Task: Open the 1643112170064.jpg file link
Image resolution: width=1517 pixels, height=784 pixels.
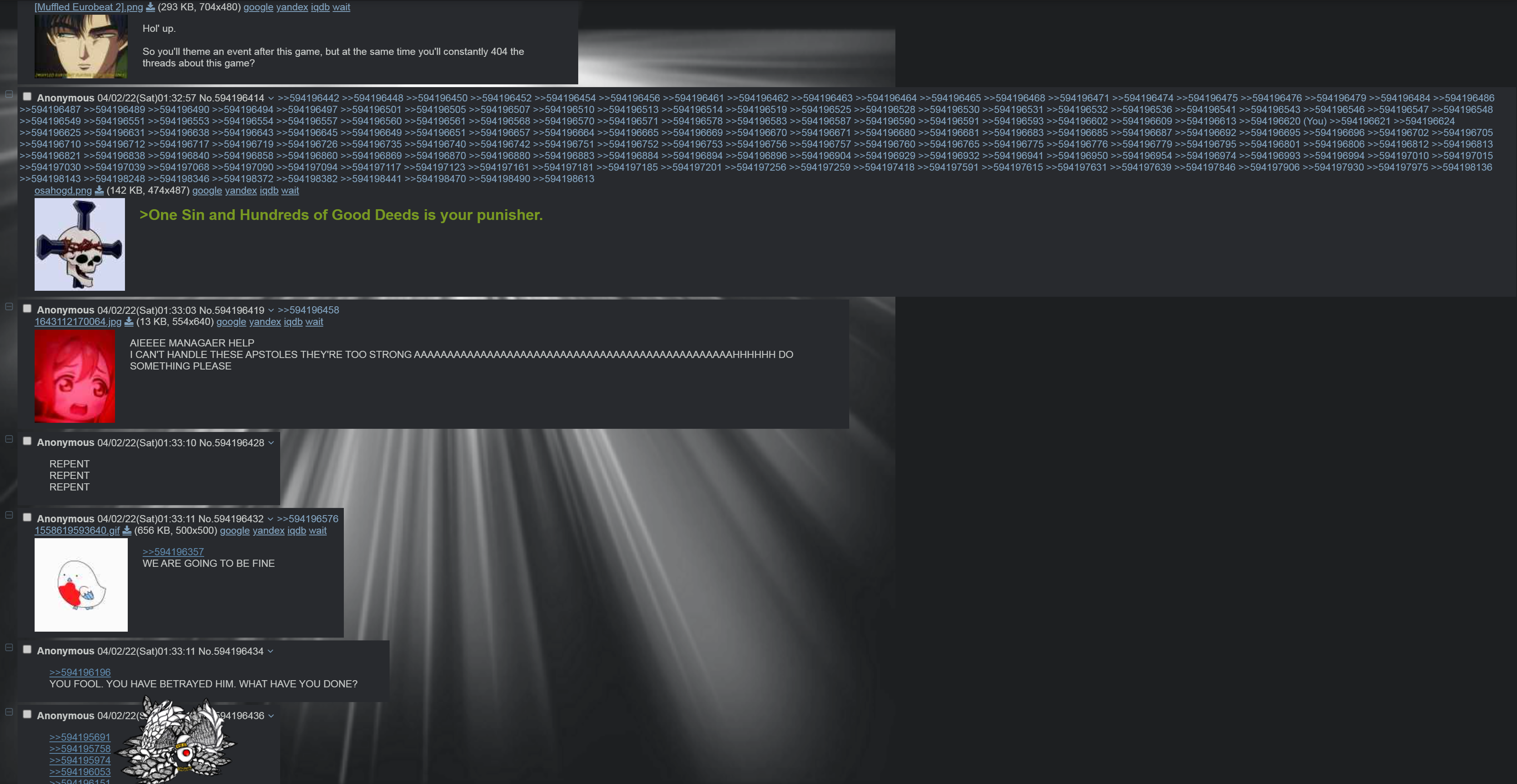Action: point(78,321)
